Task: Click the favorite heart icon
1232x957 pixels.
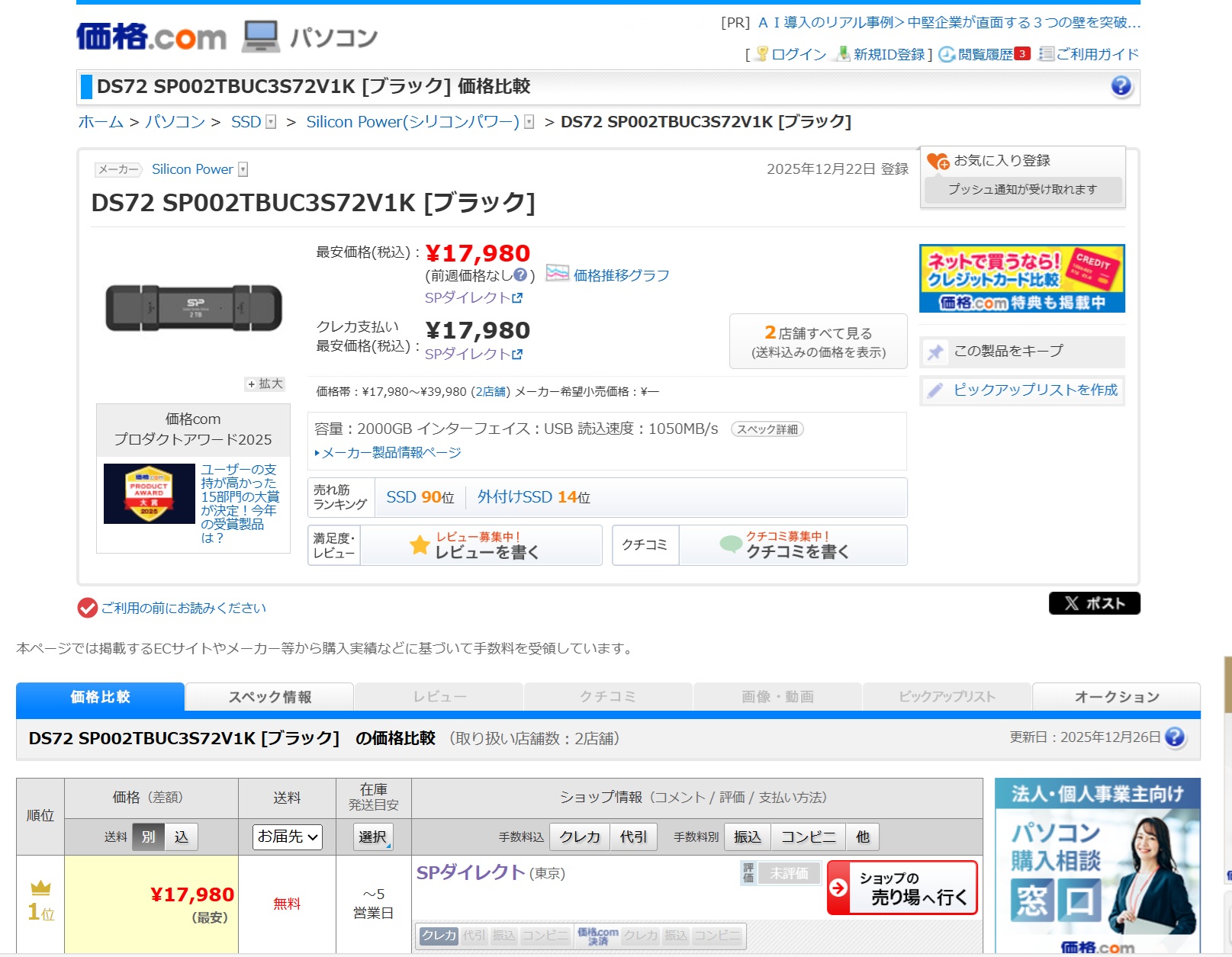Action: pyautogui.click(x=938, y=161)
